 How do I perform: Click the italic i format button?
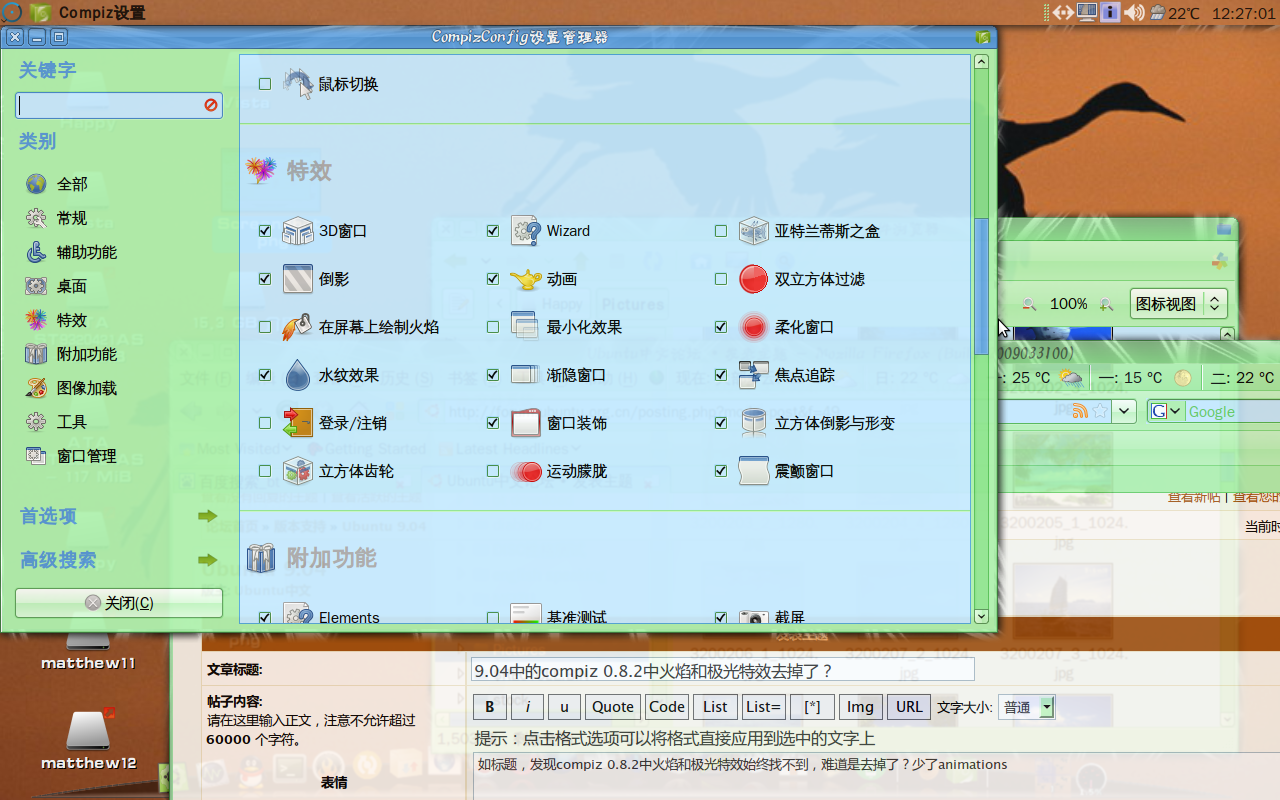pos(527,707)
